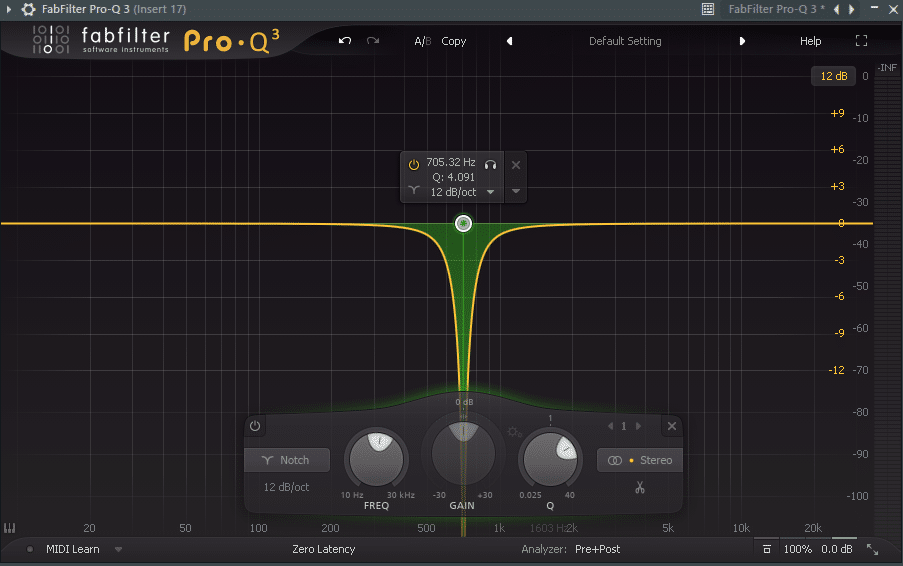Toggle the A/B comparison state
This screenshot has height=566, width=903.
pos(423,41)
